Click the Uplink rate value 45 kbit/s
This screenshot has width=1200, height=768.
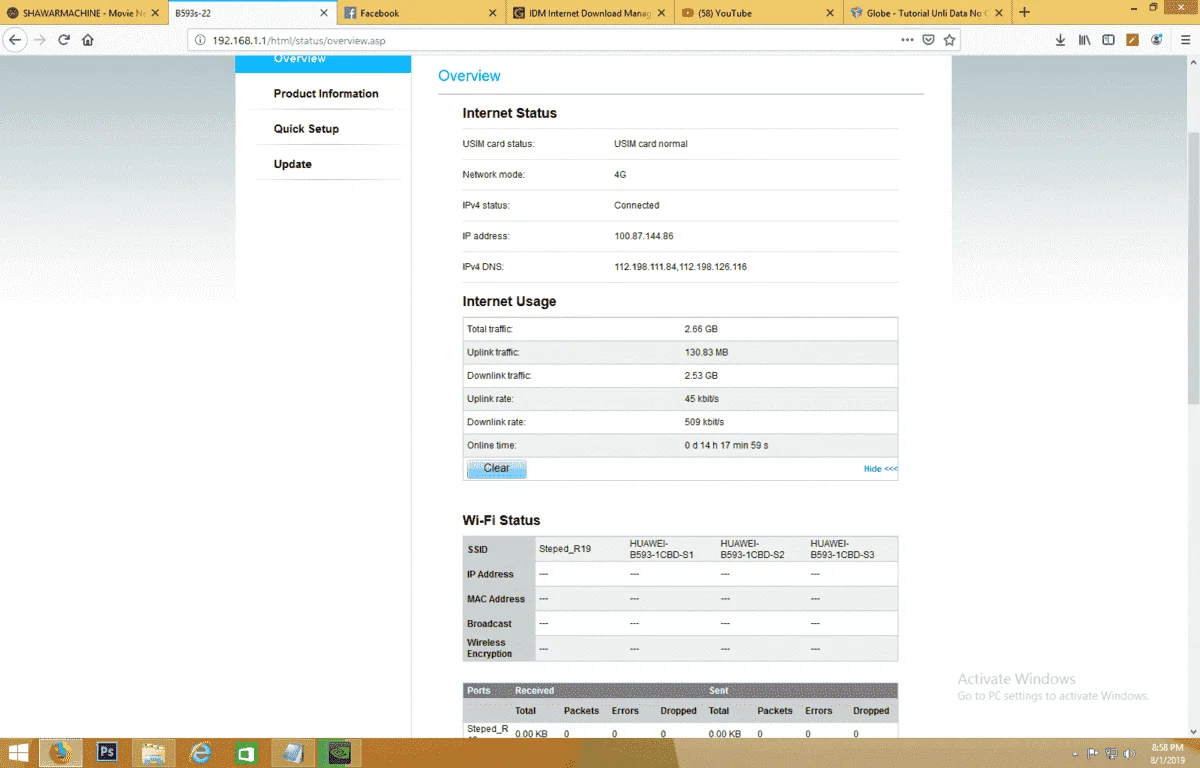pos(704,399)
